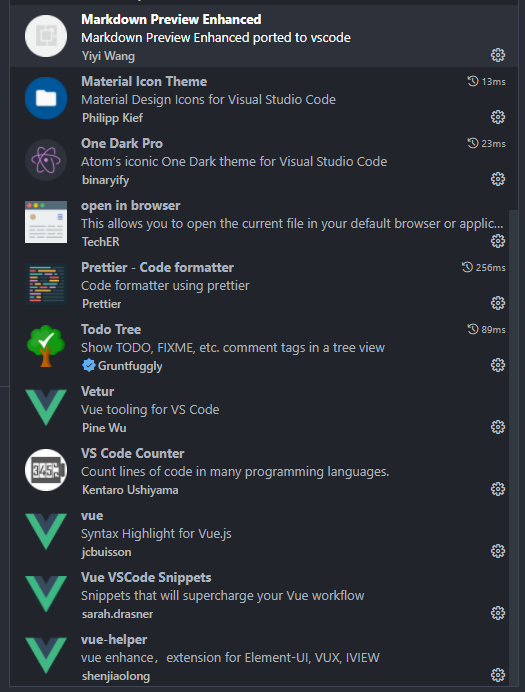Open gear dropdown for Todo Tree
Screen dimensions: 525x692
point(498,365)
